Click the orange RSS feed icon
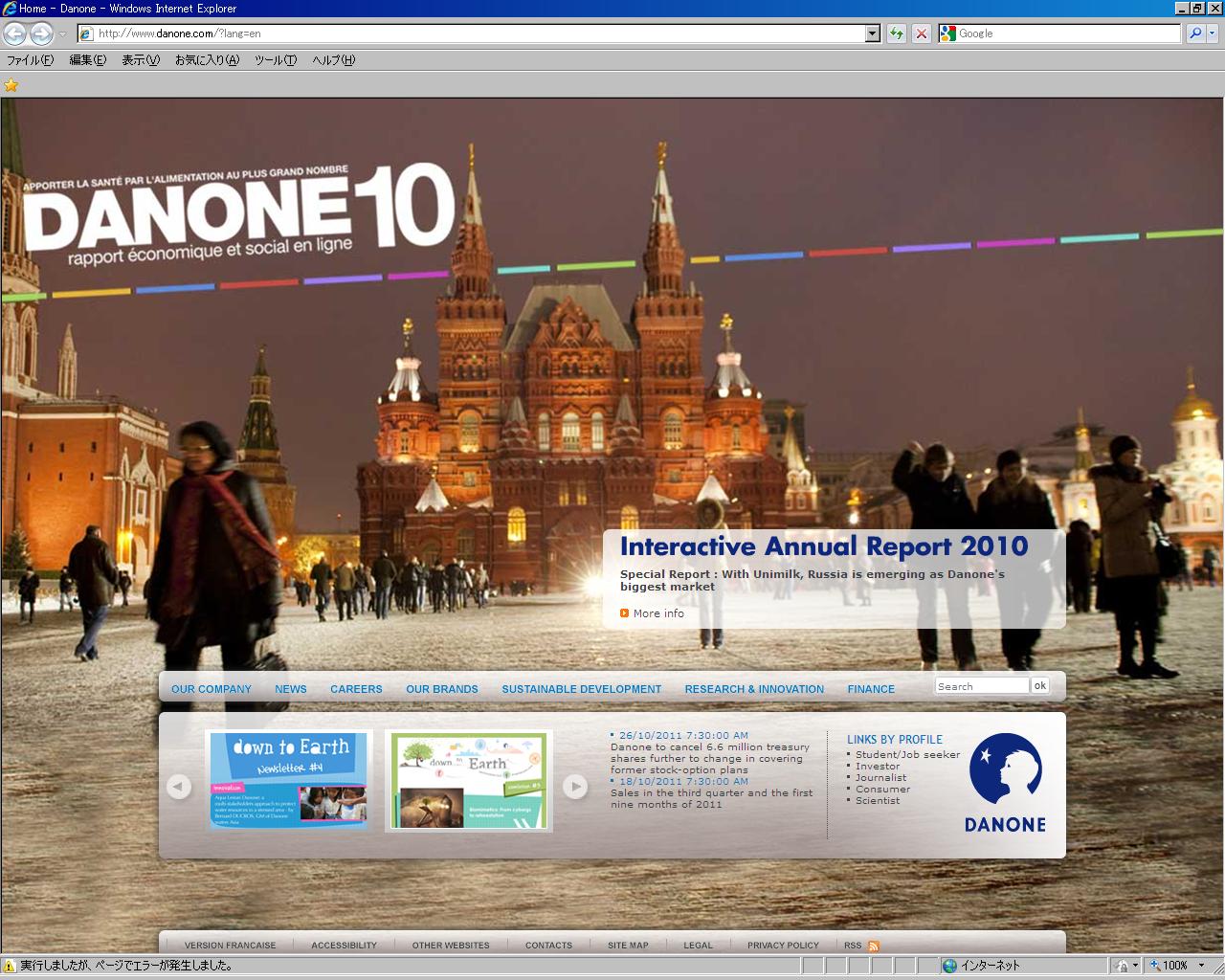1225x980 pixels. (x=874, y=946)
